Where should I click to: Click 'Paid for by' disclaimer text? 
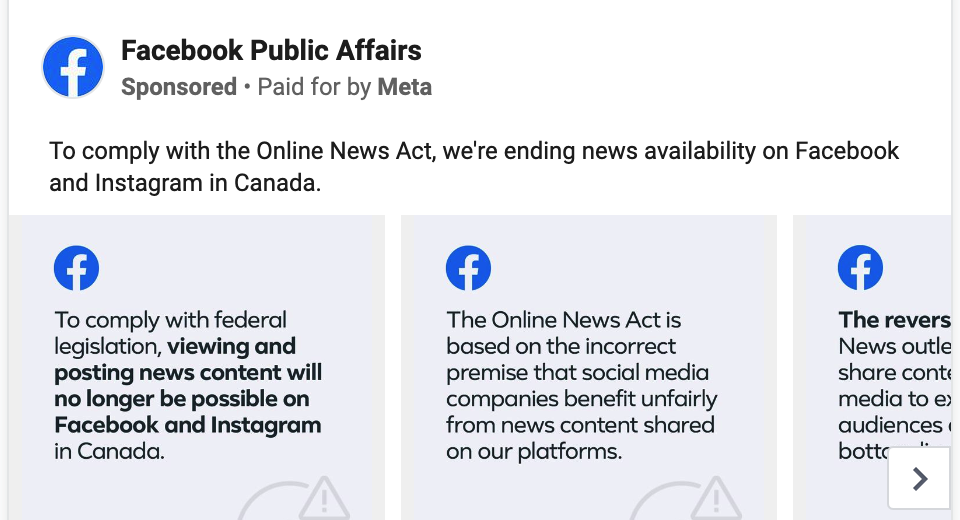tap(314, 87)
